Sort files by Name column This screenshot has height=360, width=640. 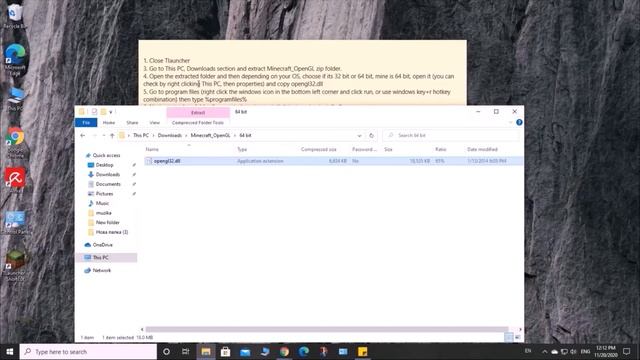(x=152, y=149)
